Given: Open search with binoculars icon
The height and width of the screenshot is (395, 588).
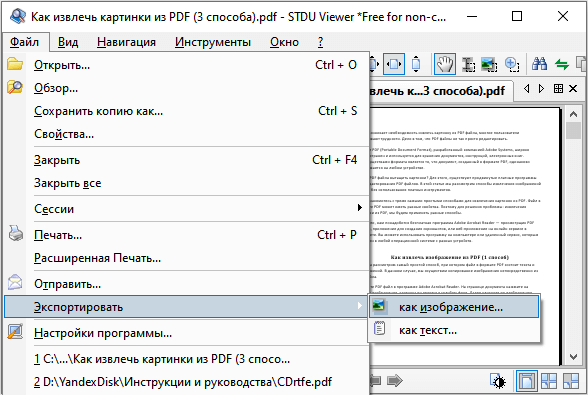Looking at the screenshot, I should [x=539, y=65].
